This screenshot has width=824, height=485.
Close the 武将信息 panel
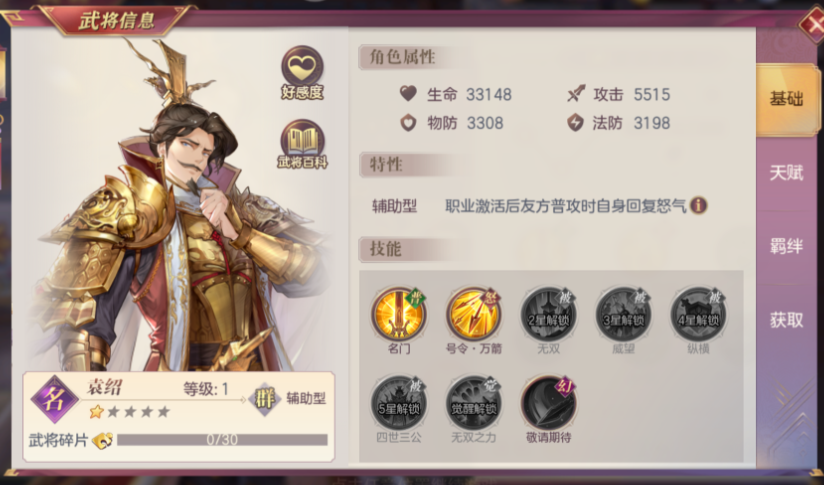coord(812,24)
